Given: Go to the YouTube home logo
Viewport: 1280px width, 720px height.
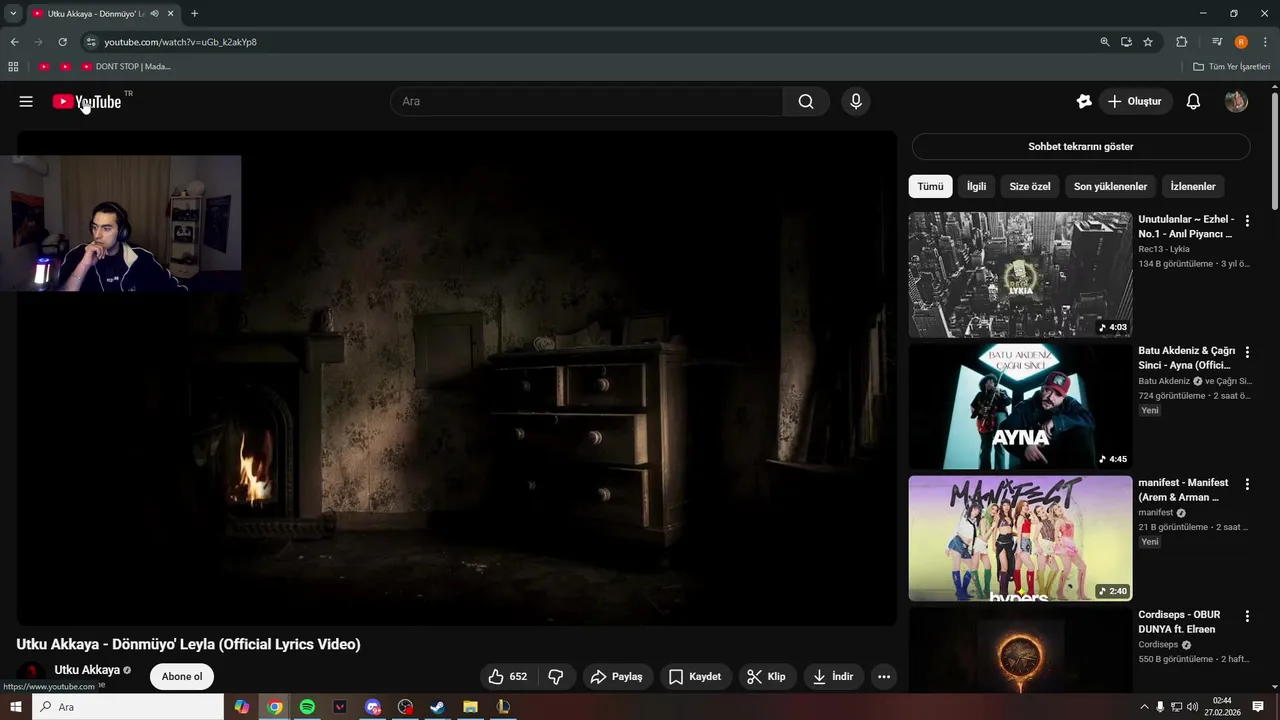Looking at the screenshot, I should [x=87, y=101].
